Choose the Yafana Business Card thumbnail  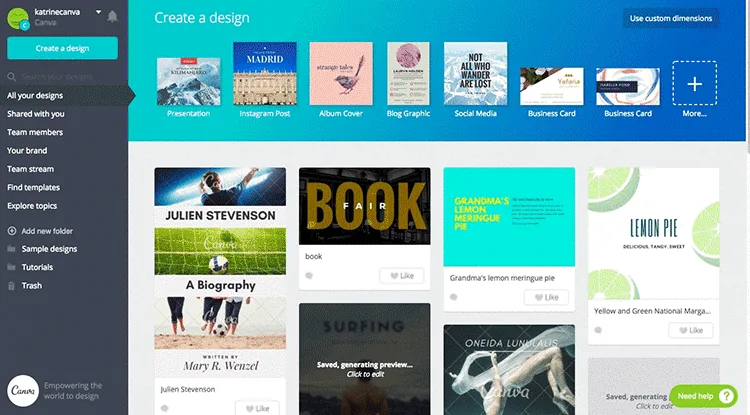[551, 87]
